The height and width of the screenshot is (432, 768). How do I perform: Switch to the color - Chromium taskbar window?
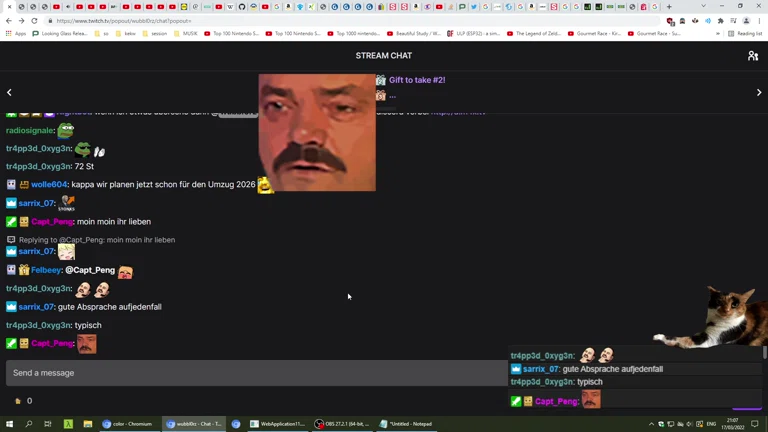point(127,424)
